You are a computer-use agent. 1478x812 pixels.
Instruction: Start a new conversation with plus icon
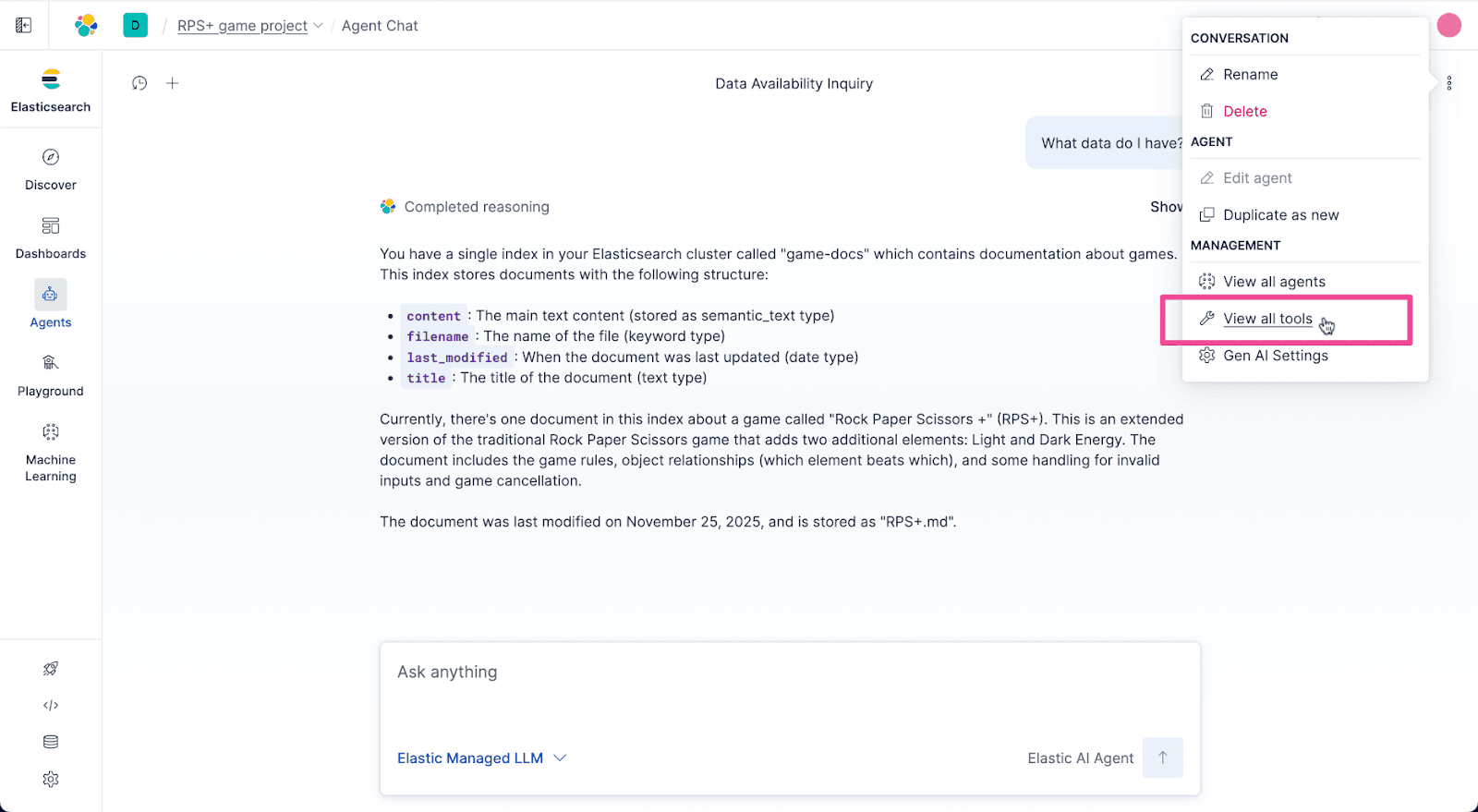click(x=172, y=83)
